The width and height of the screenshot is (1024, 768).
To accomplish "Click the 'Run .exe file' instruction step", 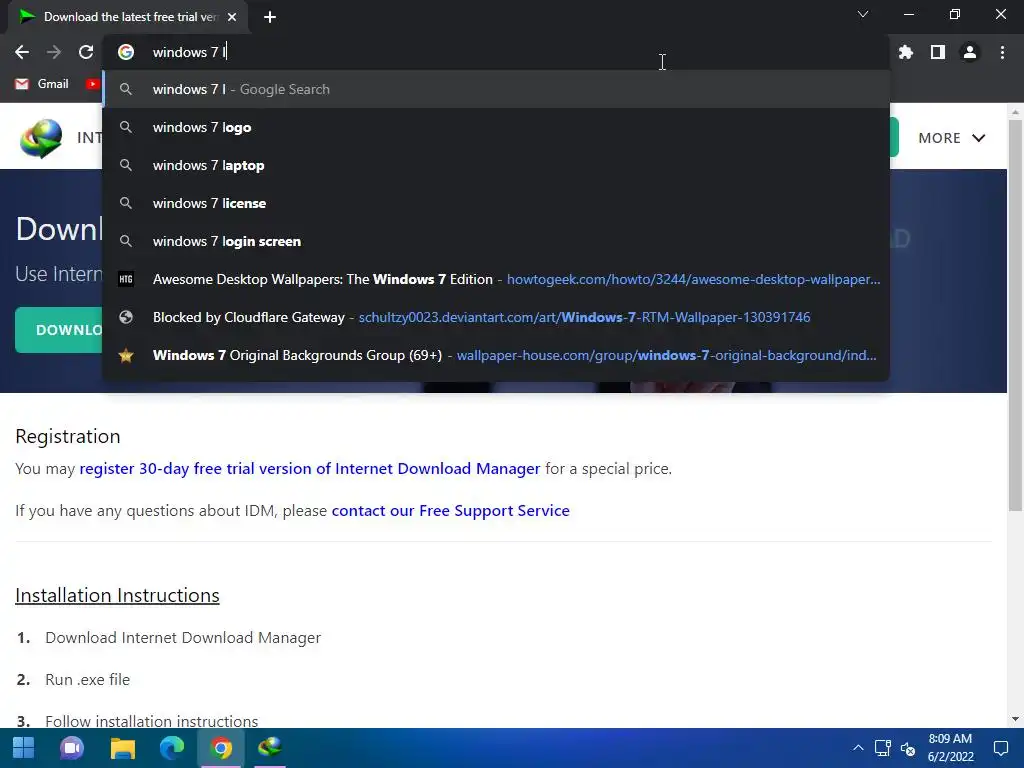I will click(88, 679).
